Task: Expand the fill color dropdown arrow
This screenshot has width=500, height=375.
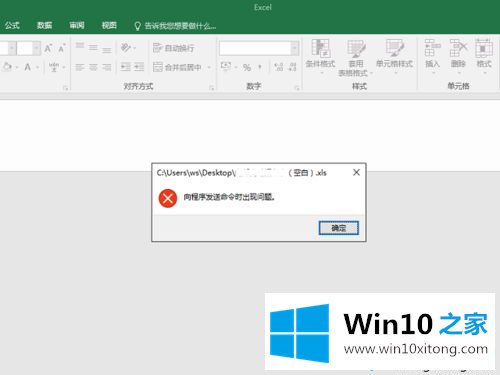Action: [17, 67]
